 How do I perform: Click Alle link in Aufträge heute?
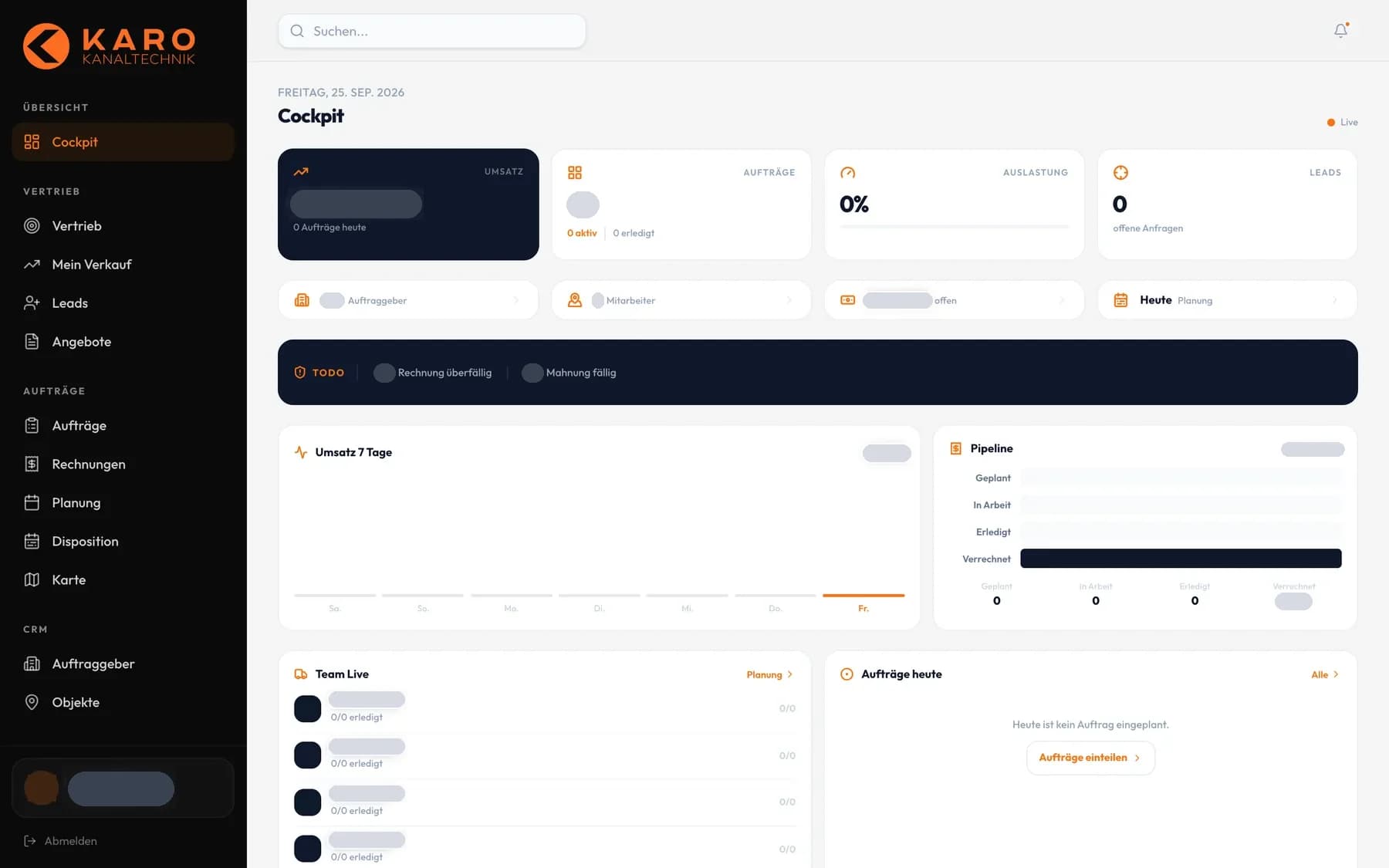pos(1325,674)
